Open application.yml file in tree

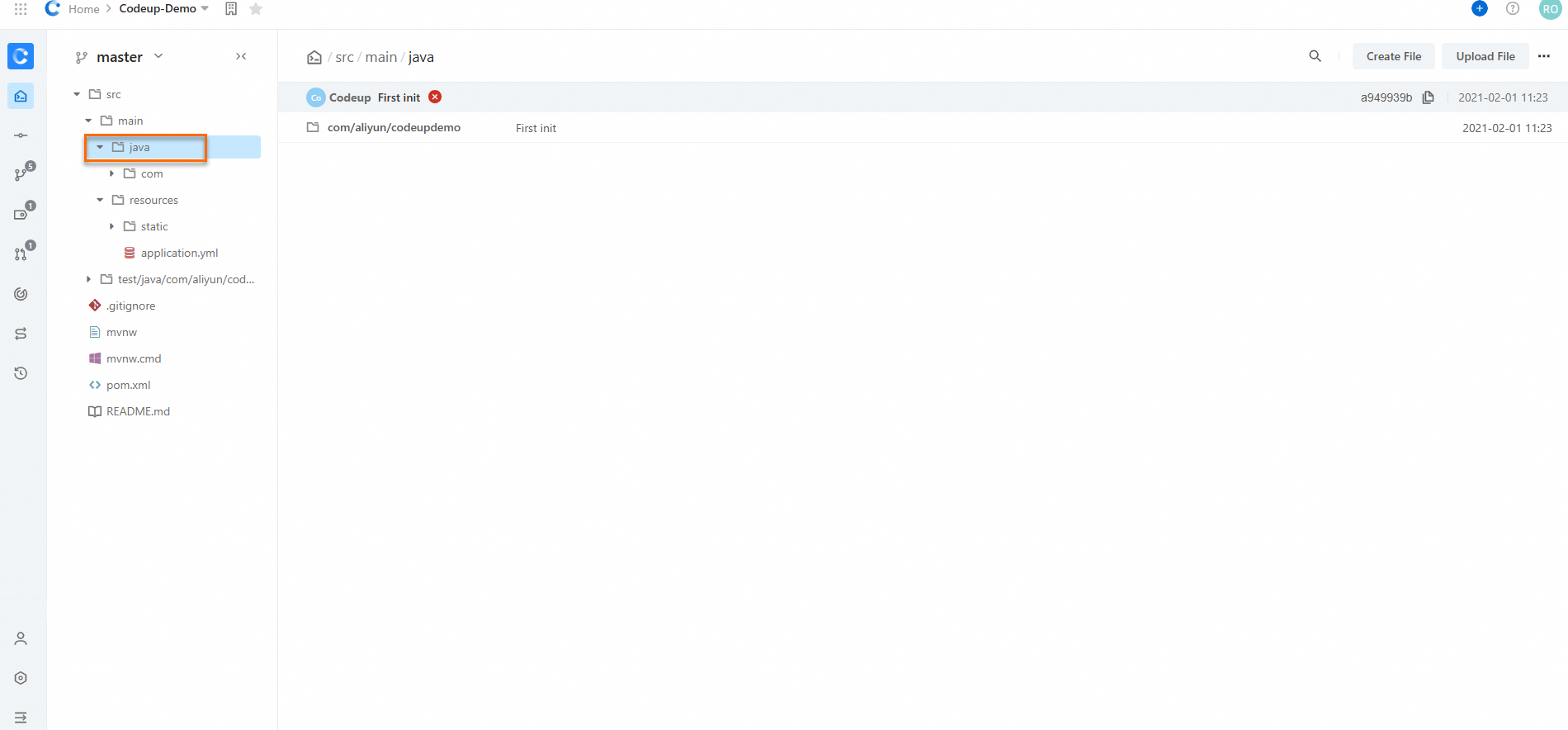(179, 253)
